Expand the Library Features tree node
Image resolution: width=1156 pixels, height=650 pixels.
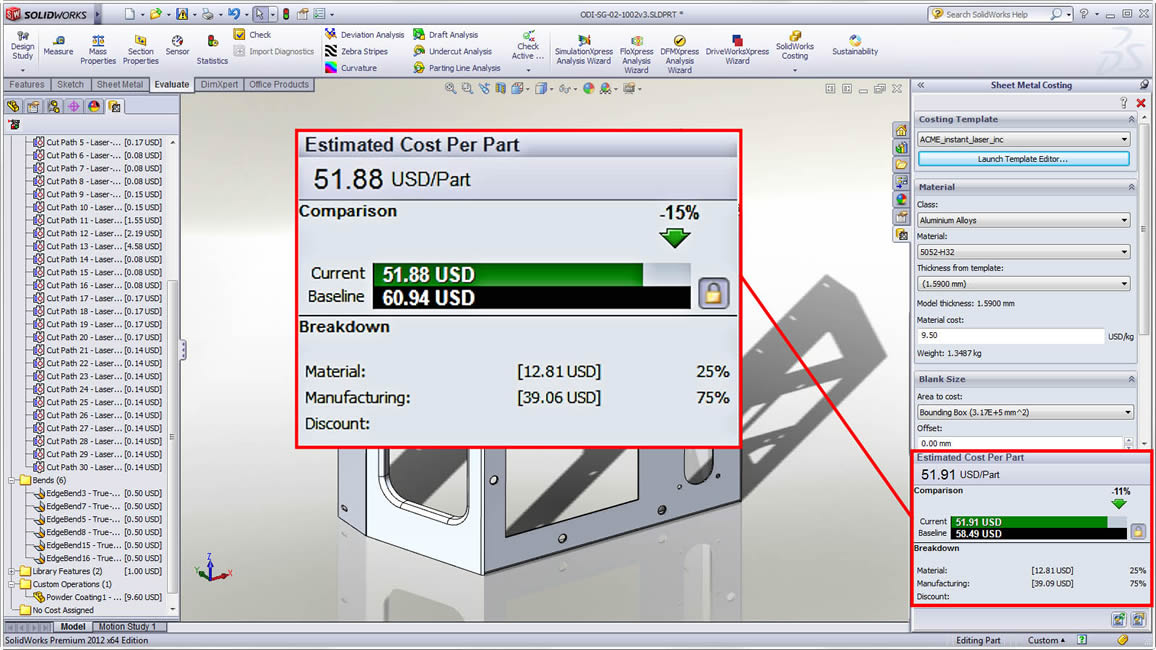coord(13,571)
